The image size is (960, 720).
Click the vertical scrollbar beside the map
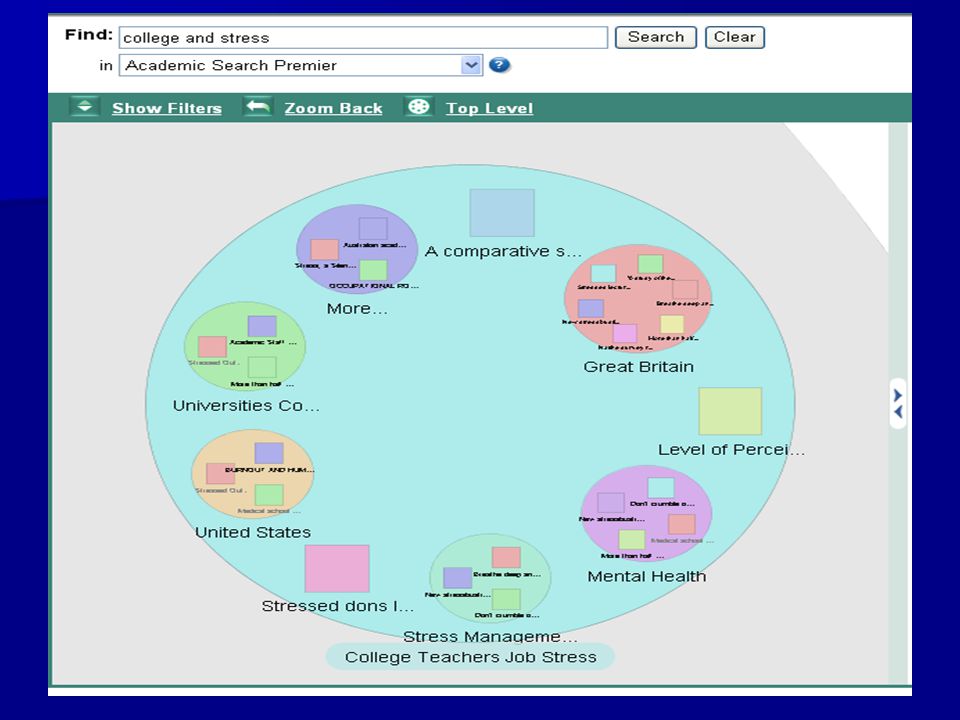[900, 403]
